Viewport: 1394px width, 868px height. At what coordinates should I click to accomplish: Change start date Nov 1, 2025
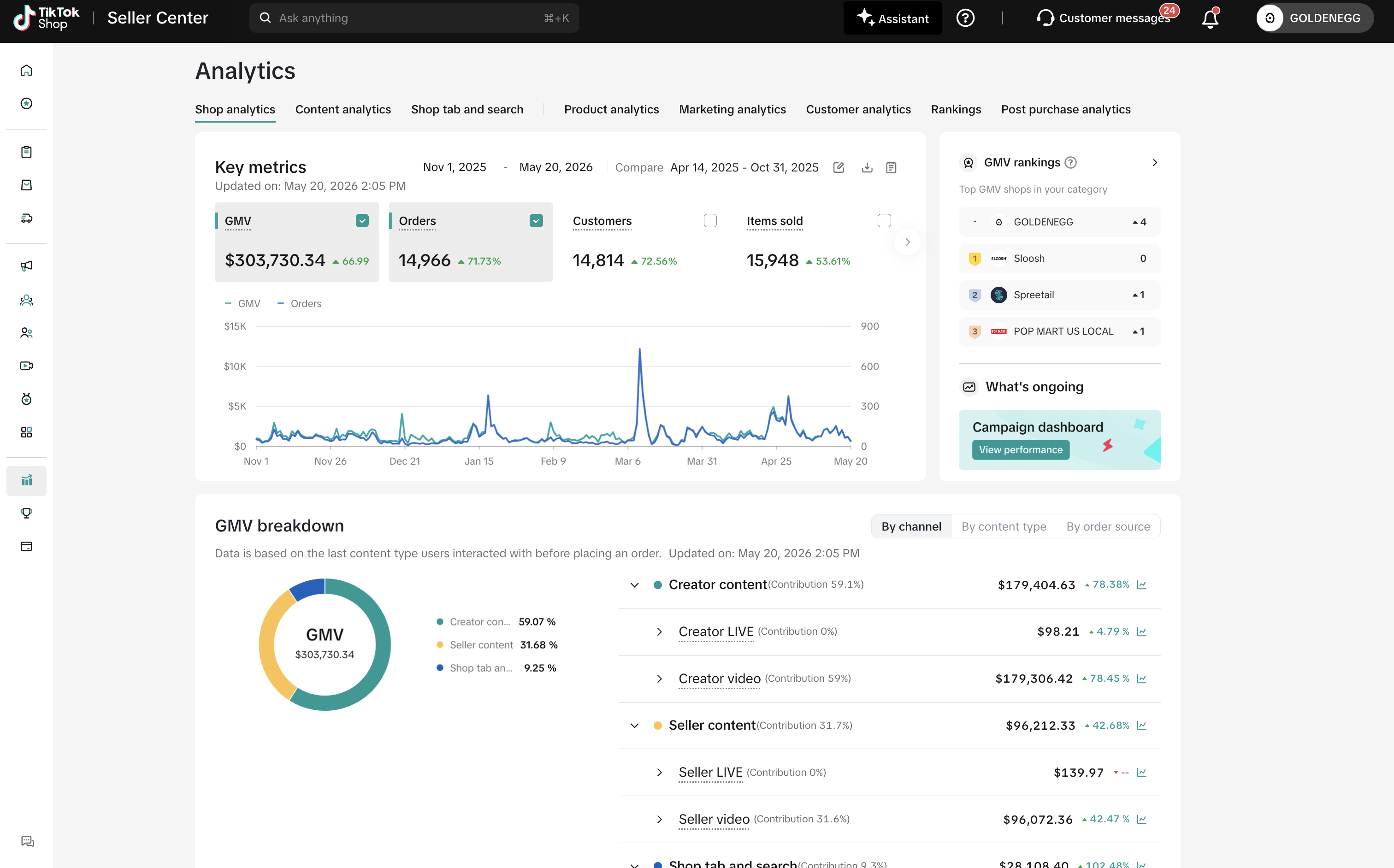pyautogui.click(x=454, y=167)
